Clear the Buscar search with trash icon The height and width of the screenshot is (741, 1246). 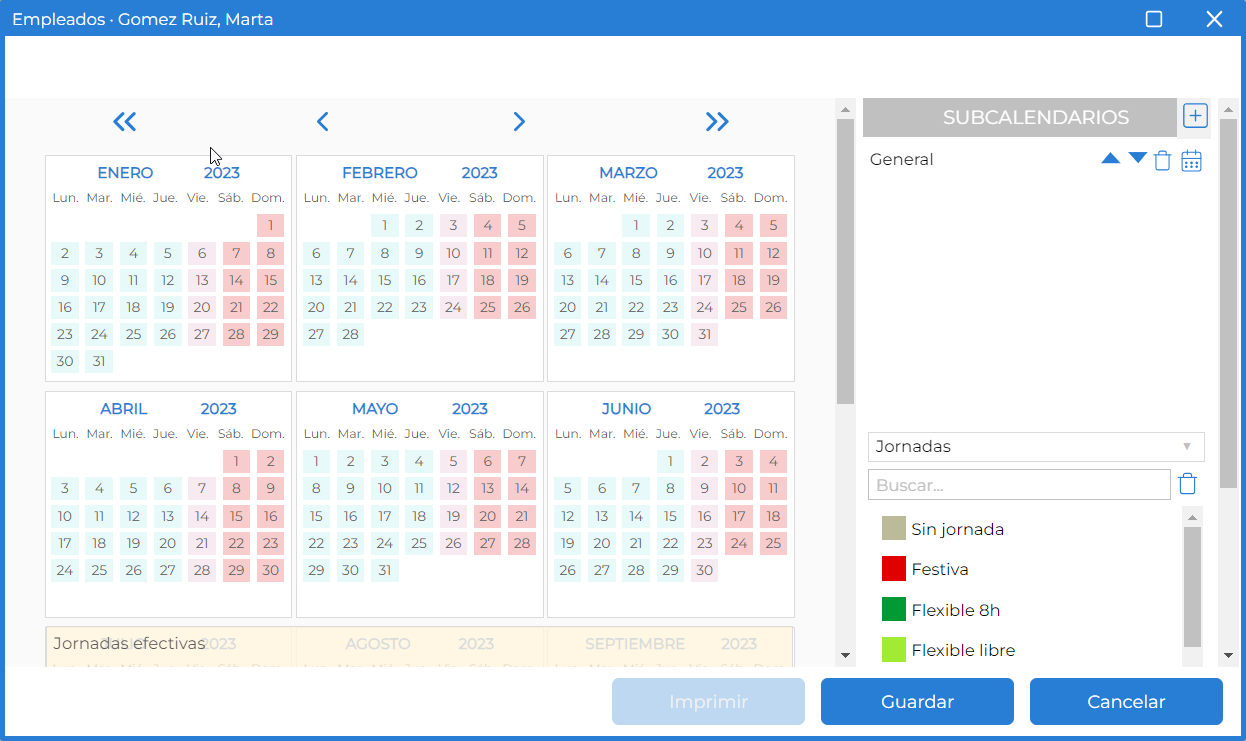coord(1187,484)
